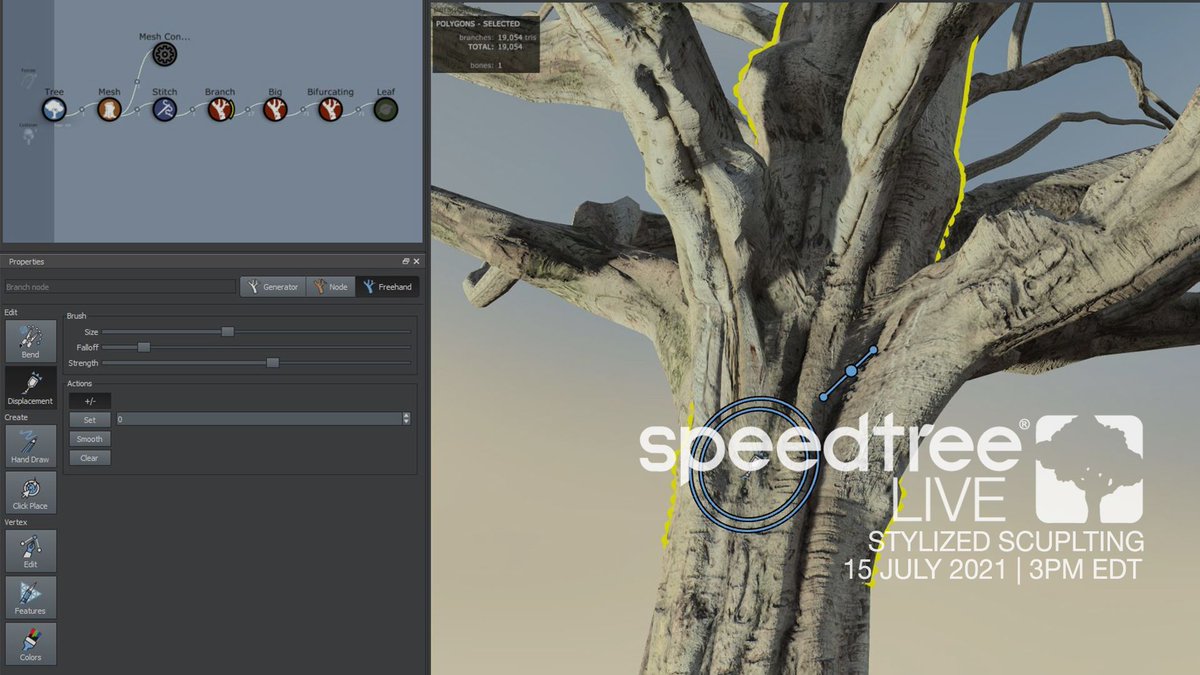Select the Bifurcating branch node

tap(331, 110)
